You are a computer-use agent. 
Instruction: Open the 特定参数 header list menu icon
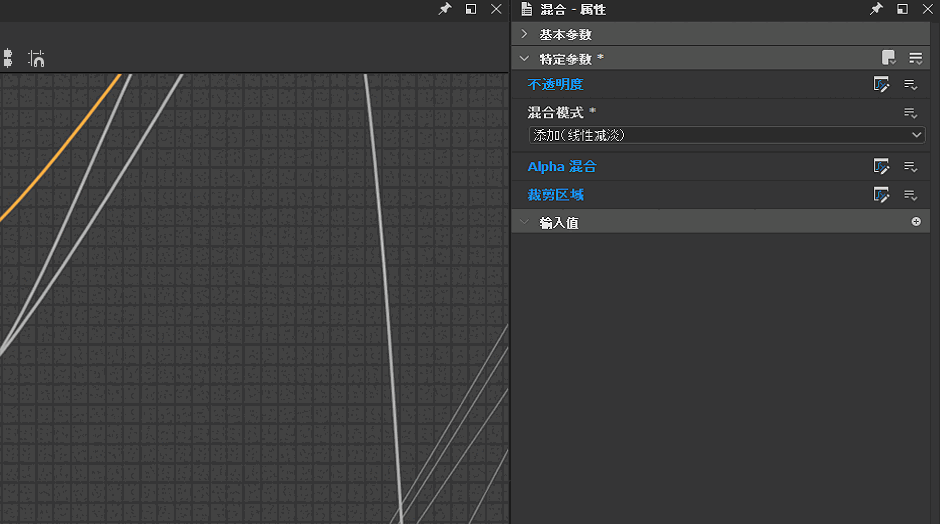915,58
